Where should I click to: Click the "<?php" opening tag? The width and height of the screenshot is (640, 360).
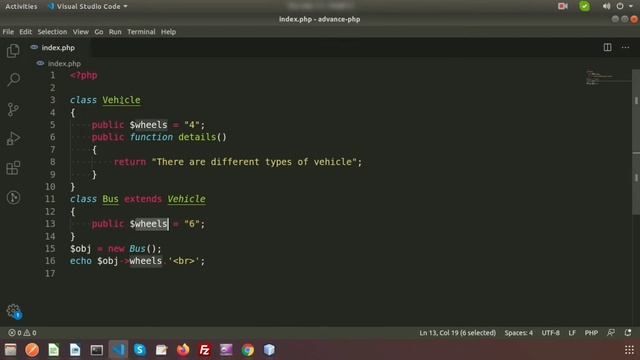point(84,76)
